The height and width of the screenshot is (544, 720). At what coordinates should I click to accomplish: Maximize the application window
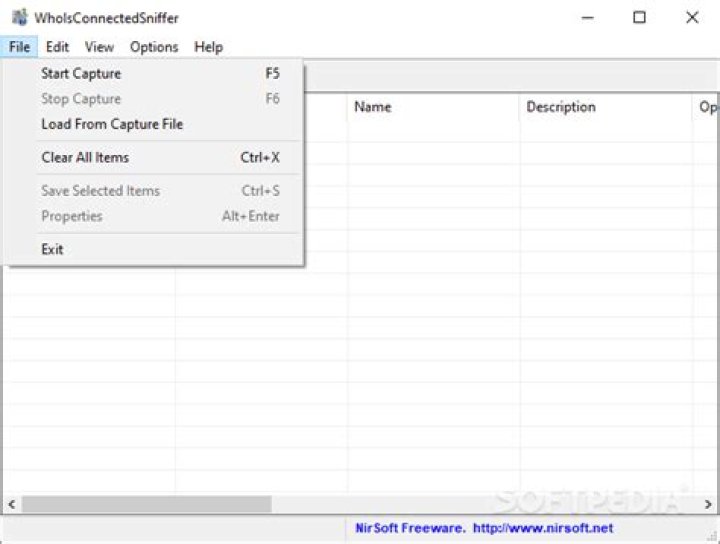click(x=639, y=17)
